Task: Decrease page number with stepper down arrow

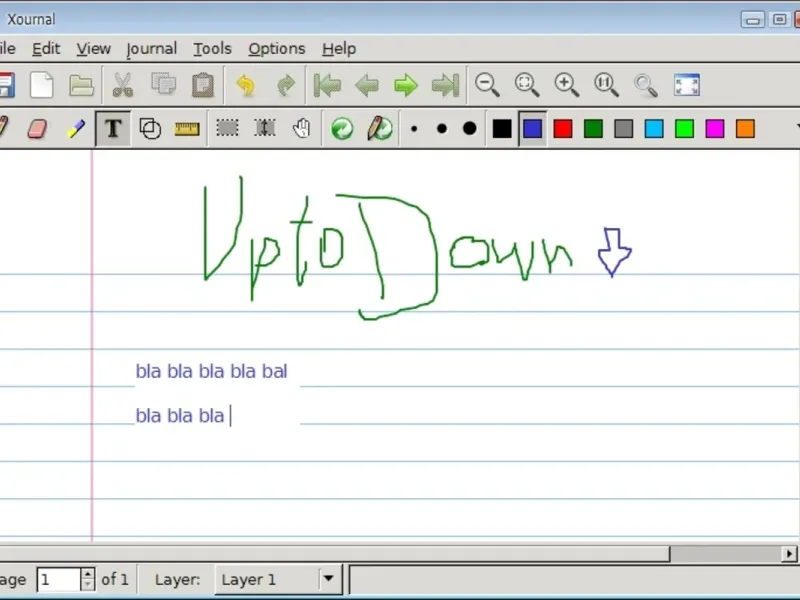Action: pos(88,585)
